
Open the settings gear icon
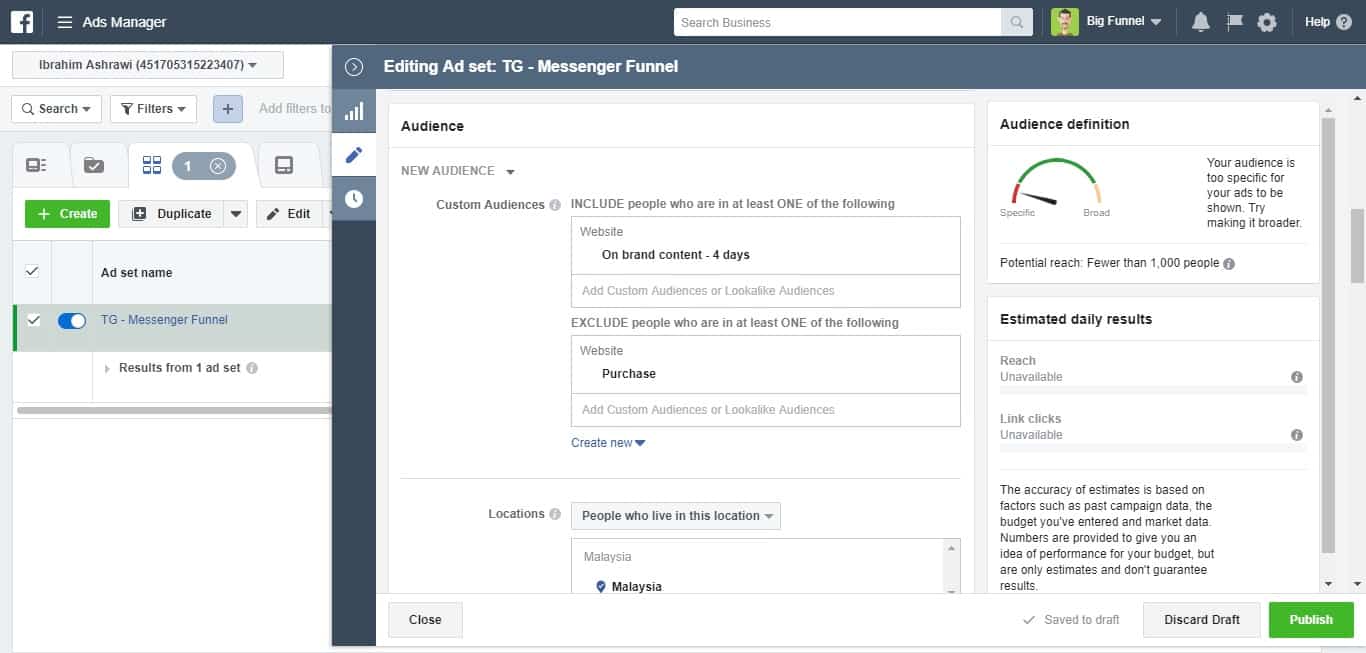(x=1267, y=22)
